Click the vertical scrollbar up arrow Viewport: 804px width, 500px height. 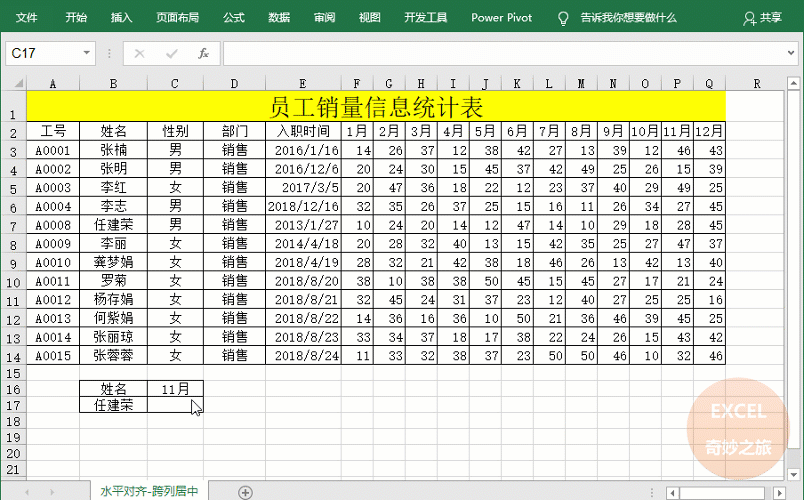click(793, 83)
